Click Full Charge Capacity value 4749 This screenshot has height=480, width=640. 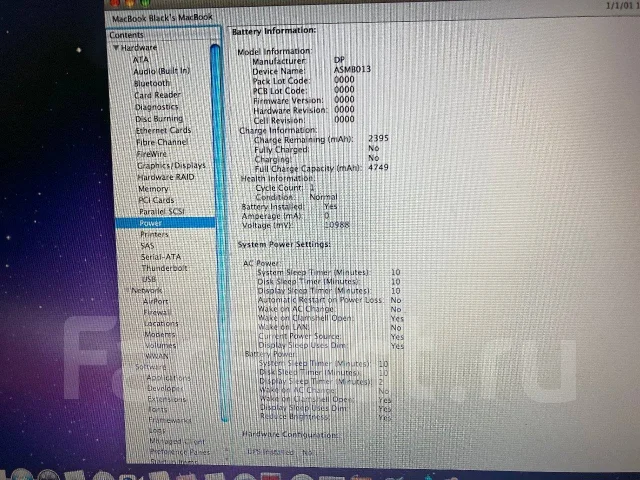tap(378, 167)
